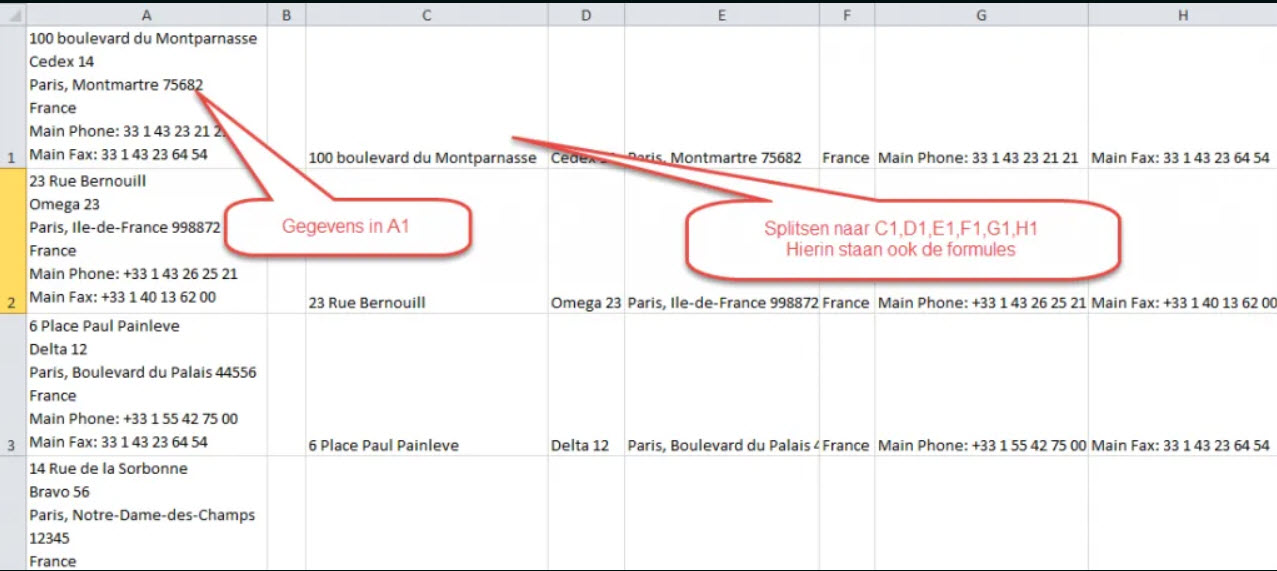Screen dimensions: 1277x571
Task: Select cell A3 starting '6 Place Paul Painleve'
Action: (146, 385)
